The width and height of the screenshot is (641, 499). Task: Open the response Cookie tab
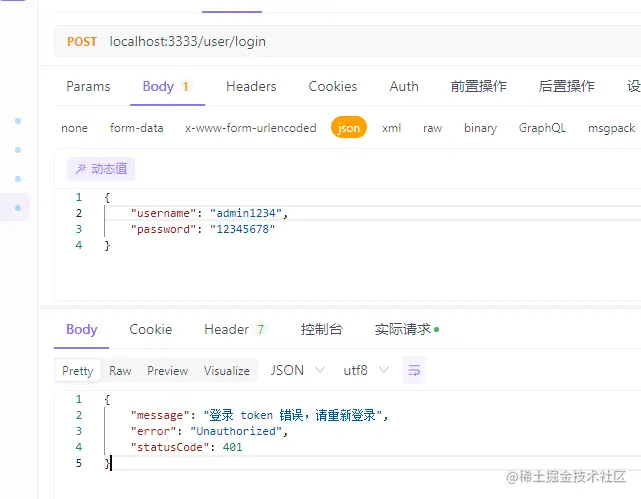[x=150, y=329]
